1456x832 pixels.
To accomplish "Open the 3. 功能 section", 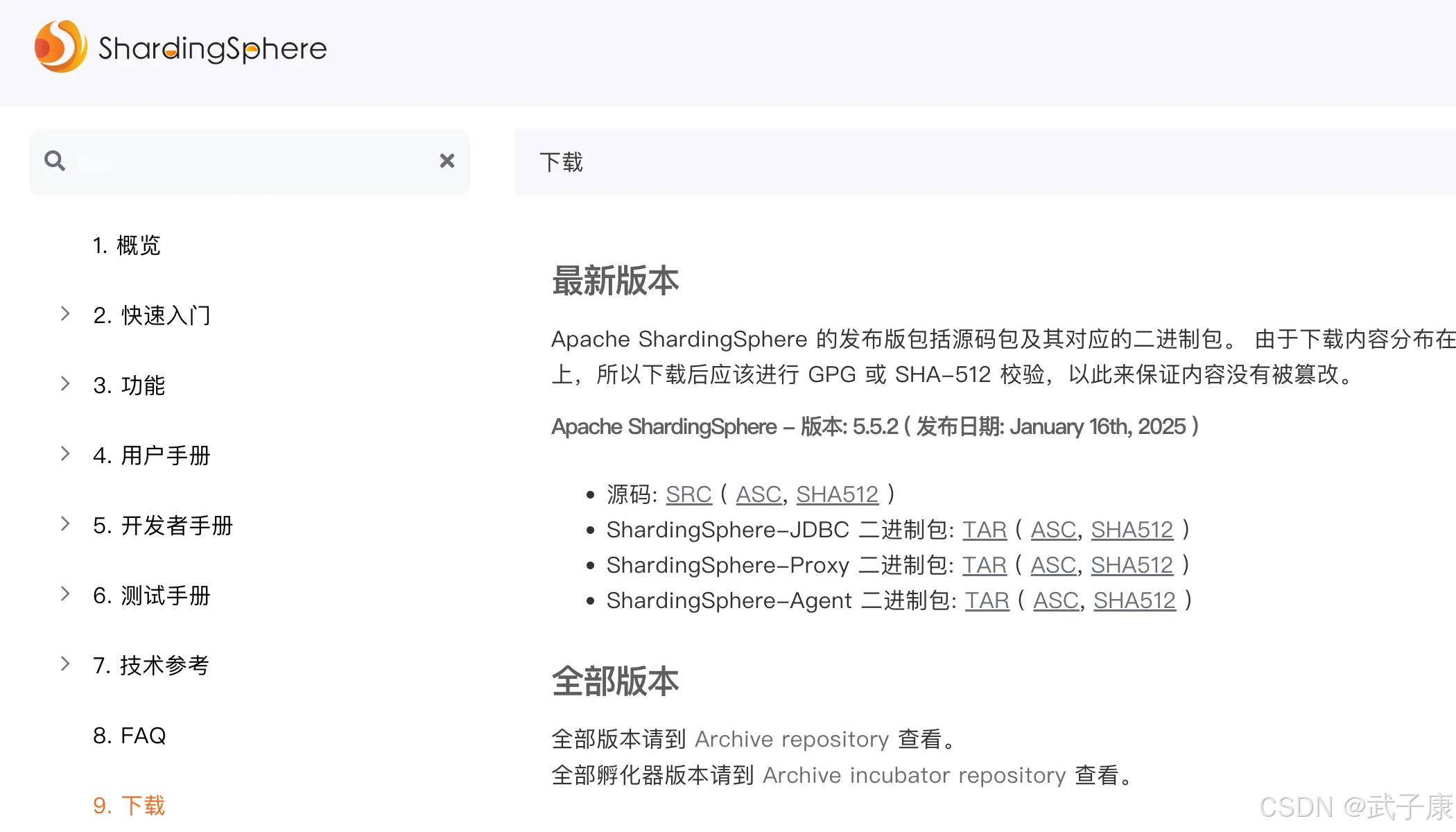I will coord(129,385).
